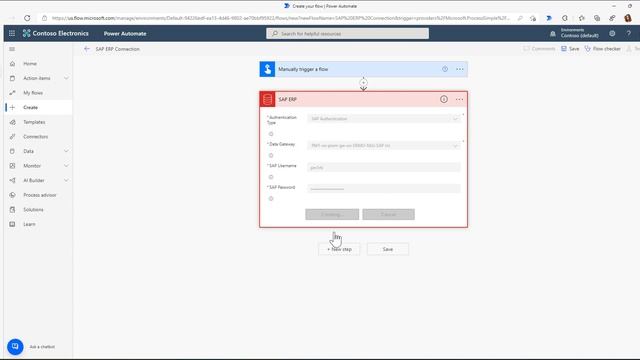This screenshot has height=360, width=640.
Task: Click the info icon under Authentication Type
Action: pos(271,134)
